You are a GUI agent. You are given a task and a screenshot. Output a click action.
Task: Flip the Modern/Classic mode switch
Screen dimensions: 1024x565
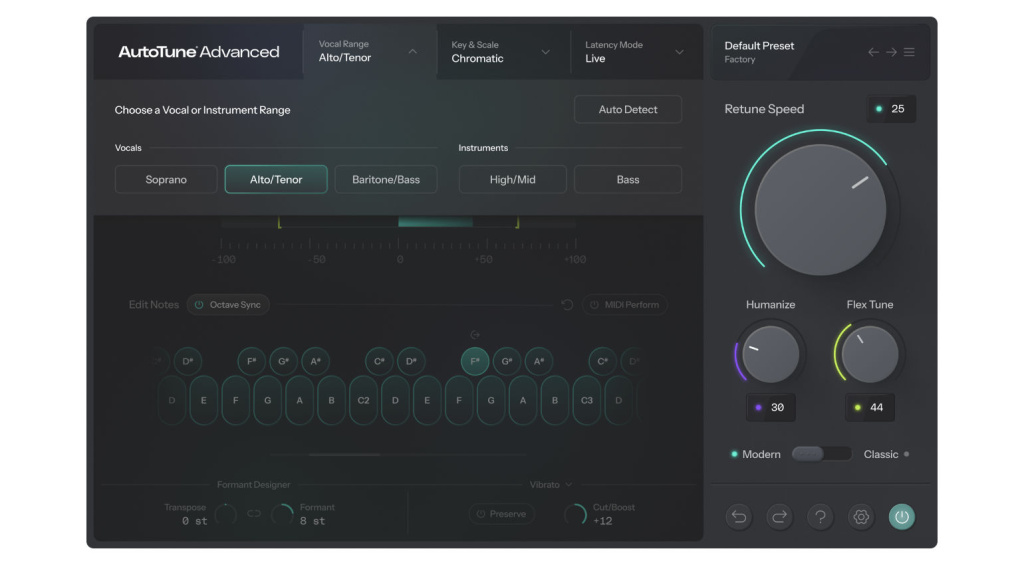(x=821, y=454)
